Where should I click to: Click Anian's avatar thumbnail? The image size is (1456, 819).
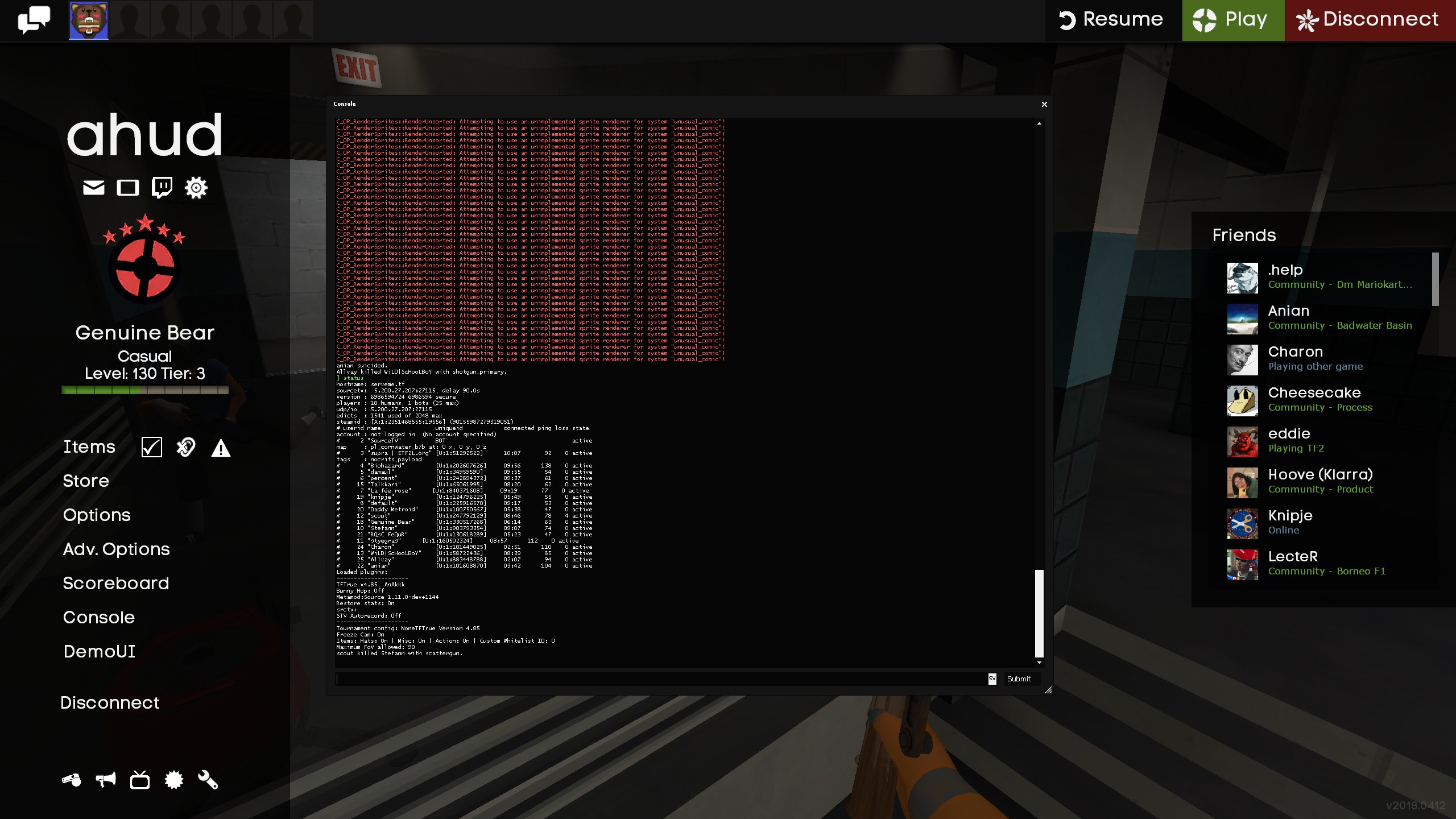click(x=1243, y=319)
